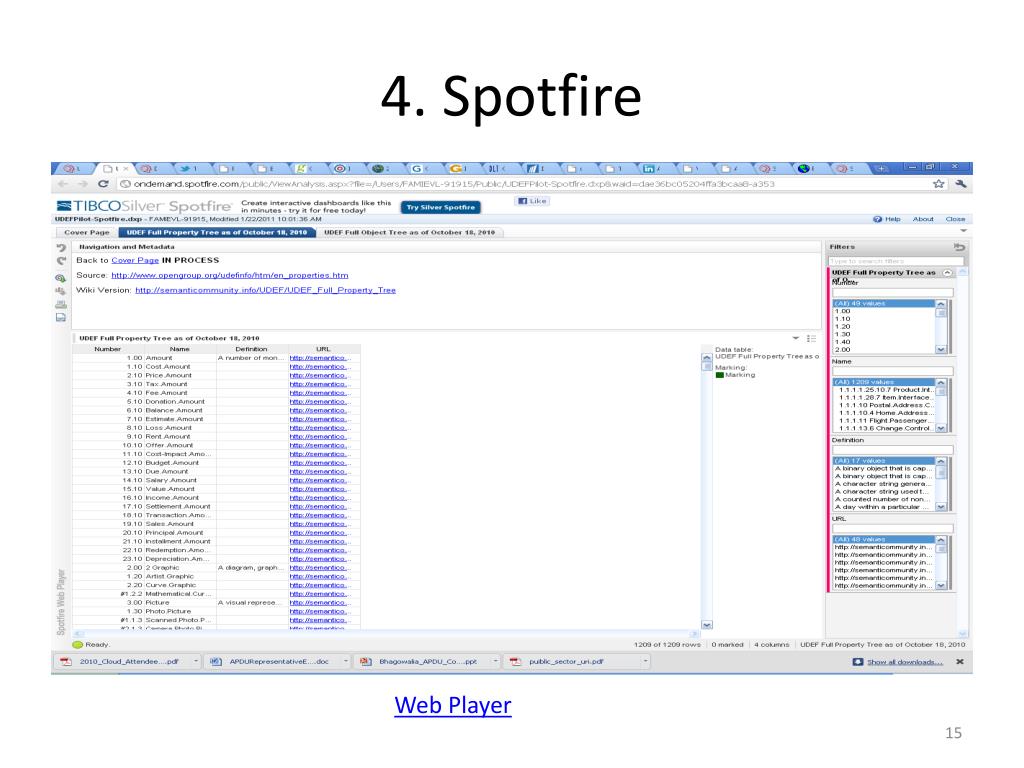Click the download arrow icon beside Show all downloads

(858, 662)
